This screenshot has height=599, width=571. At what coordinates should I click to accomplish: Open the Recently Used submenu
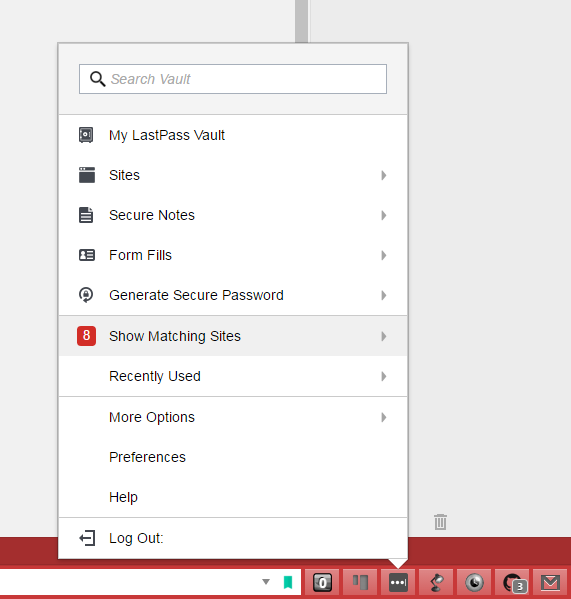pos(233,376)
